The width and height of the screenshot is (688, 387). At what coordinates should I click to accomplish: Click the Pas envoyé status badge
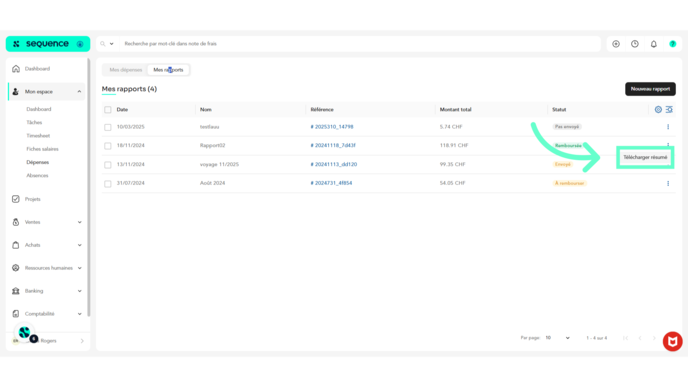click(567, 127)
